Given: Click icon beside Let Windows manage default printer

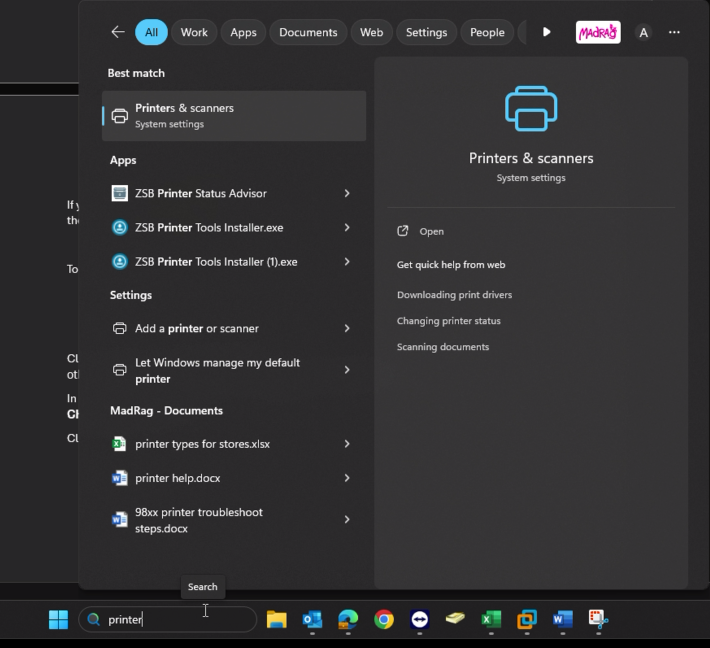Looking at the screenshot, I should (120, 370).
